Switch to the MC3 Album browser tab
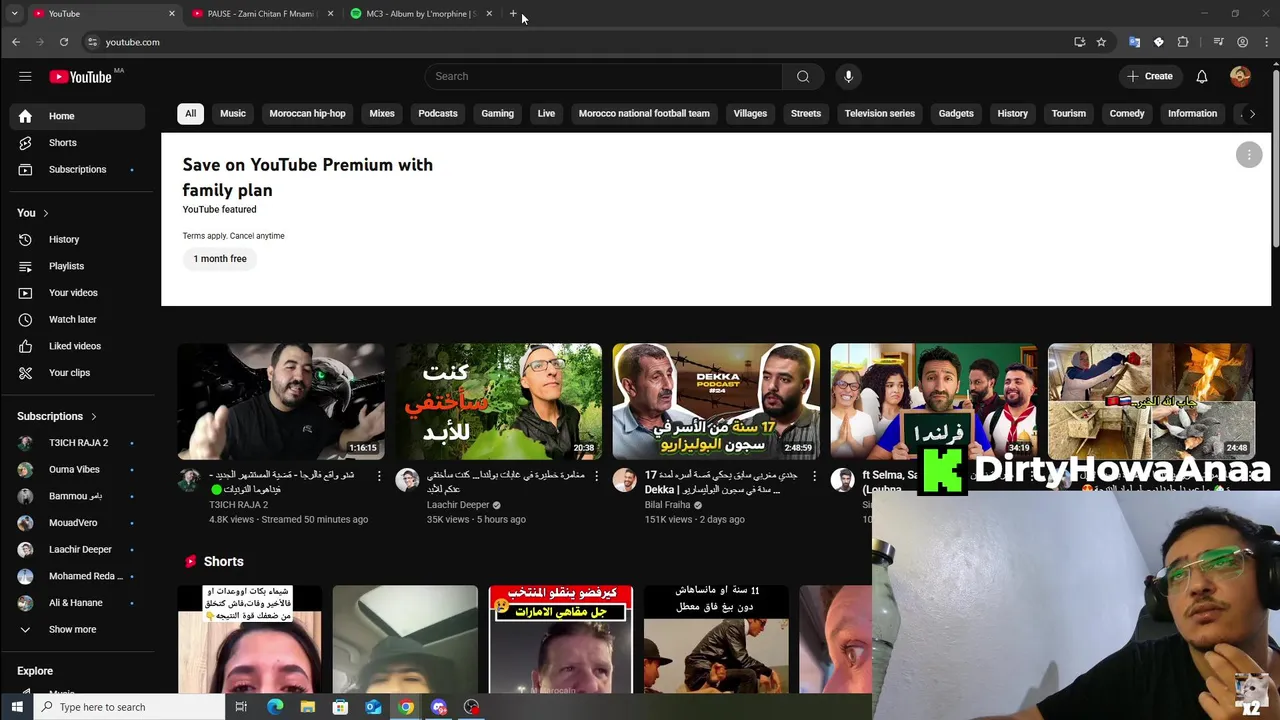The height and width of the screenshot is (720, 1280). pyautogui.click(x=420, y=14)
